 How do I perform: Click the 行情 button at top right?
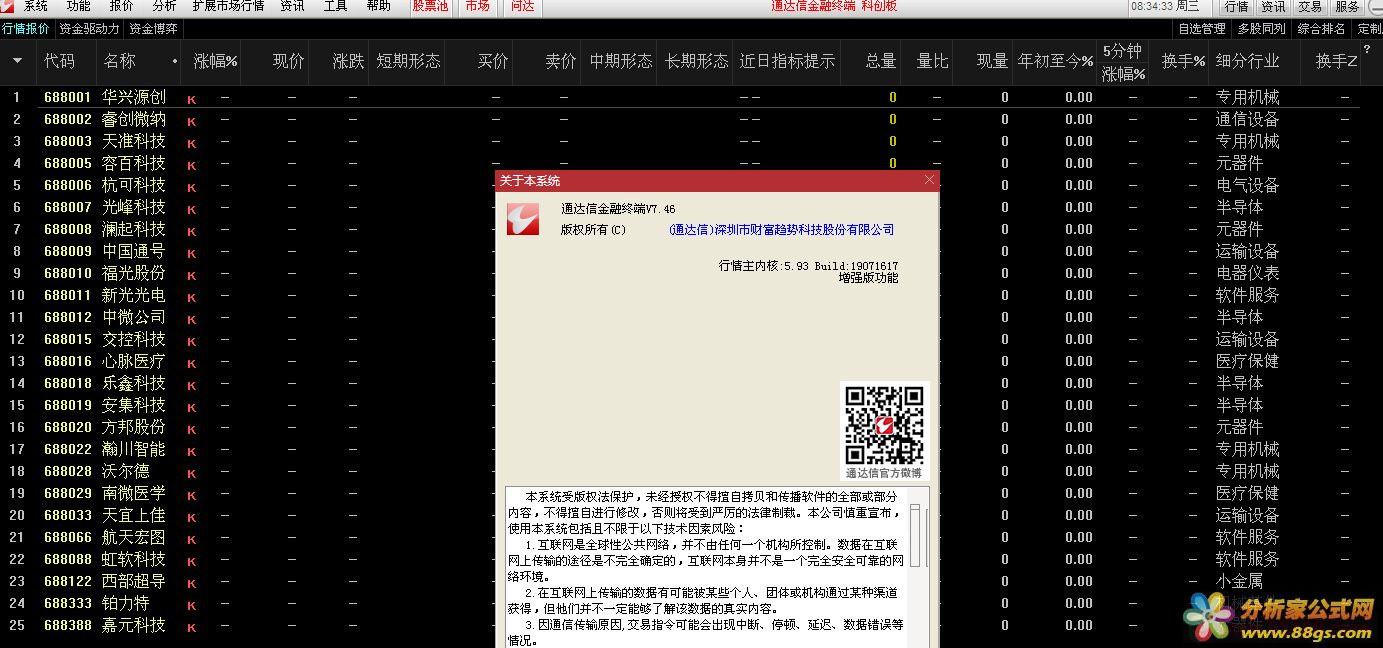point(1236,7)
